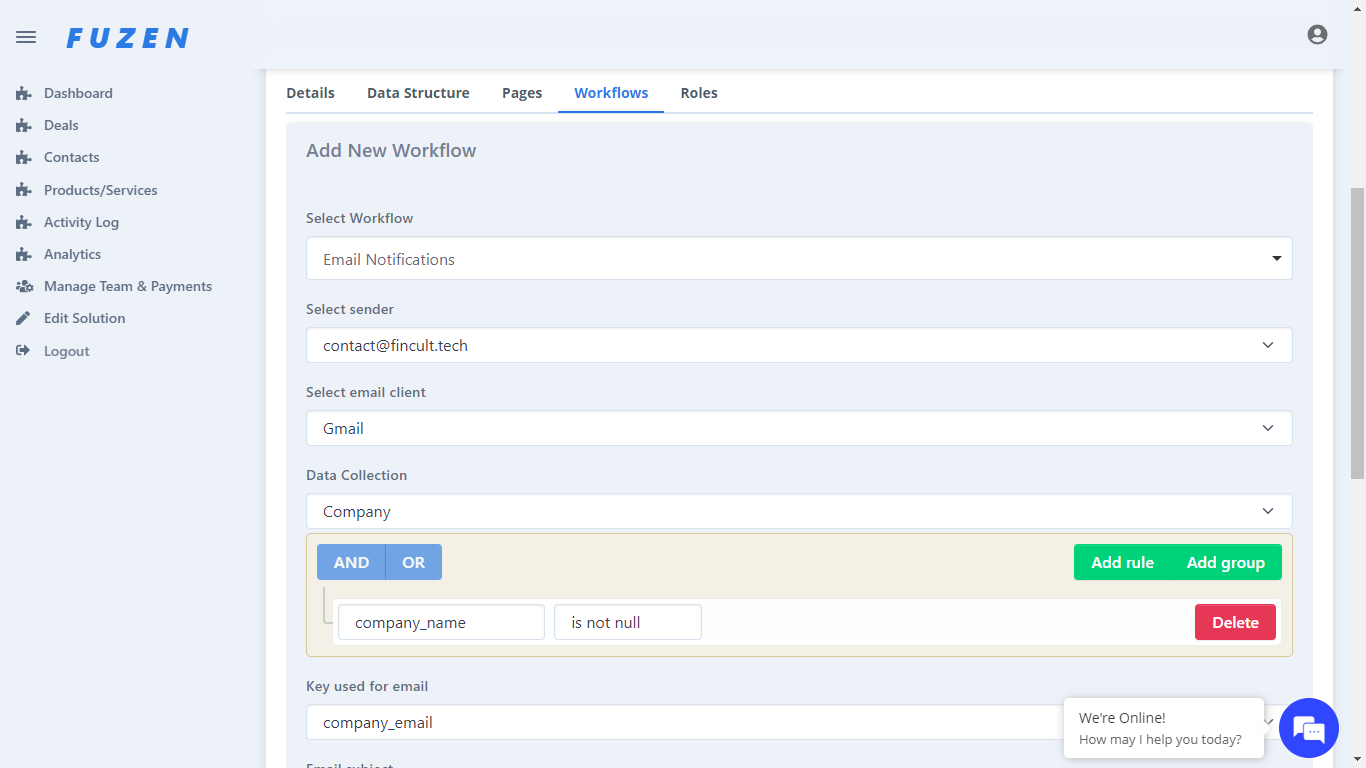This screenshot has height=768, width=1366.
Task: Click the Logout arrow icon
Action: click(24, 351)
